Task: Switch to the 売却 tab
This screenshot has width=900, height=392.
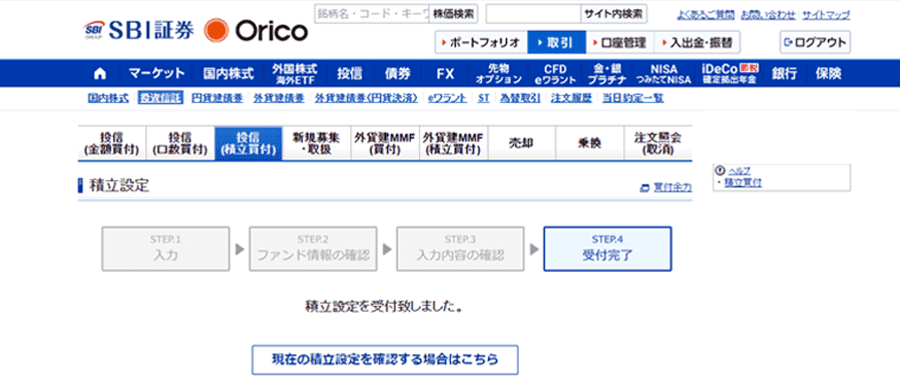Action: click(521, 144)
